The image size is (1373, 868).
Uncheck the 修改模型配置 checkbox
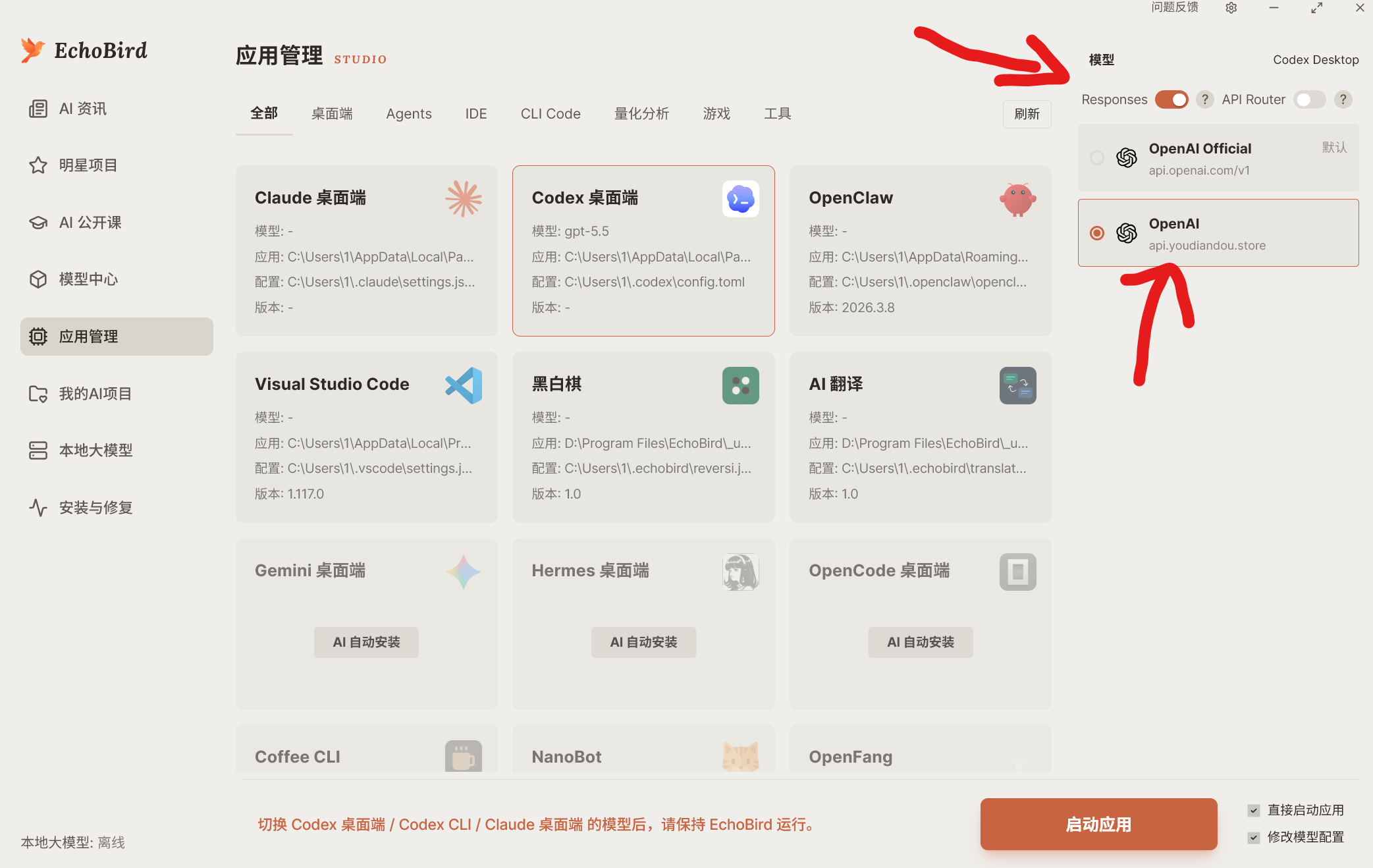click(1254, 838)
